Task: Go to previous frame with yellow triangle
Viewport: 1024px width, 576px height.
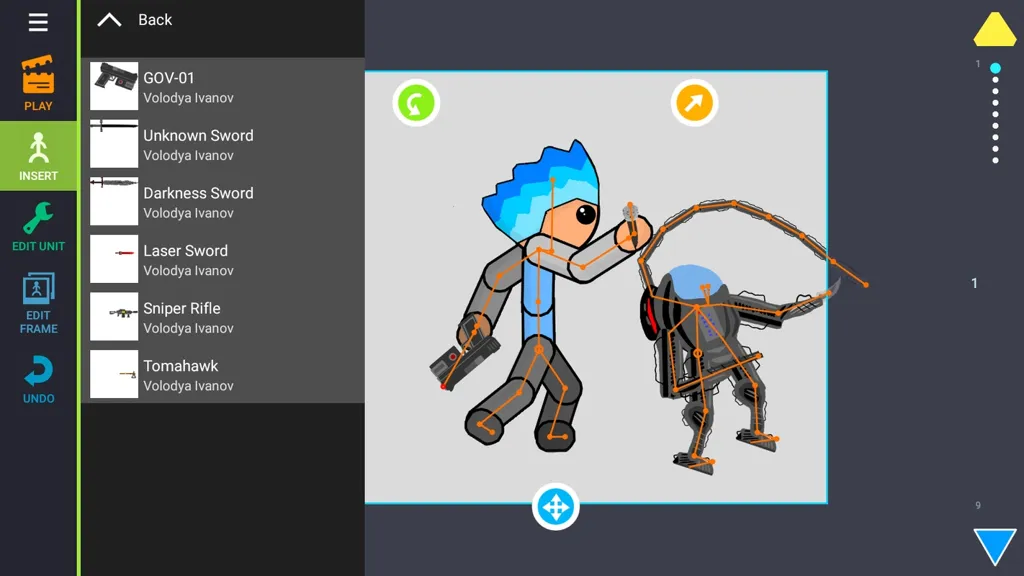Action: [994, 30]
